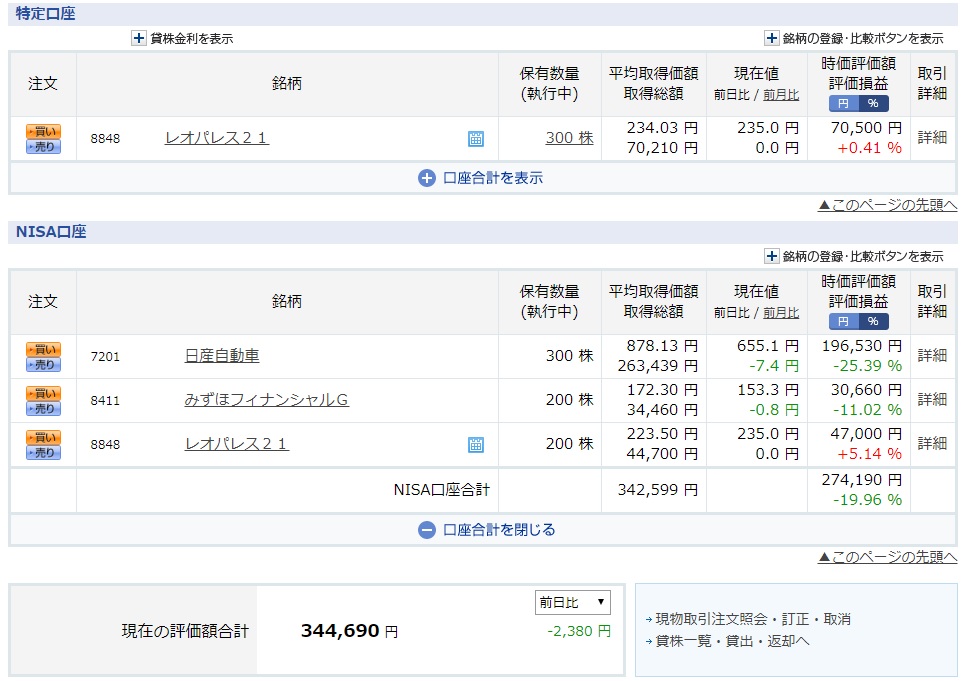
Task: Click the 買い button for レオパレス21 in NISA口座
Action: click(x=43, y=437)
